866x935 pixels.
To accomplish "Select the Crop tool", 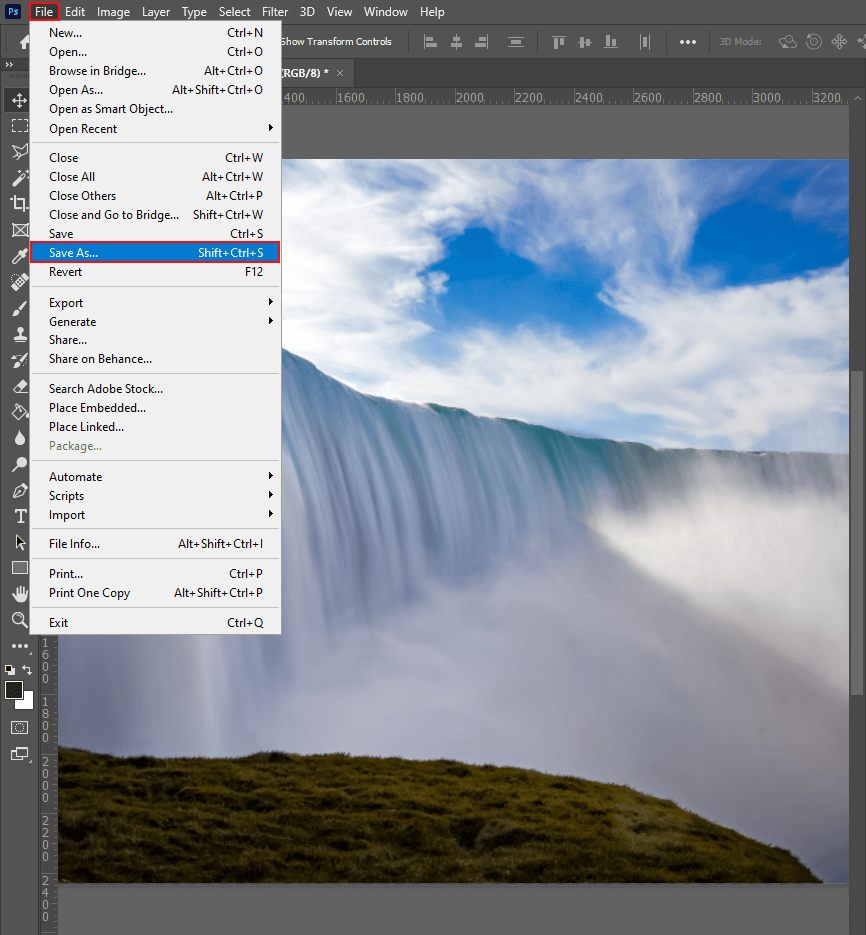I will click(x=19, y=204).
